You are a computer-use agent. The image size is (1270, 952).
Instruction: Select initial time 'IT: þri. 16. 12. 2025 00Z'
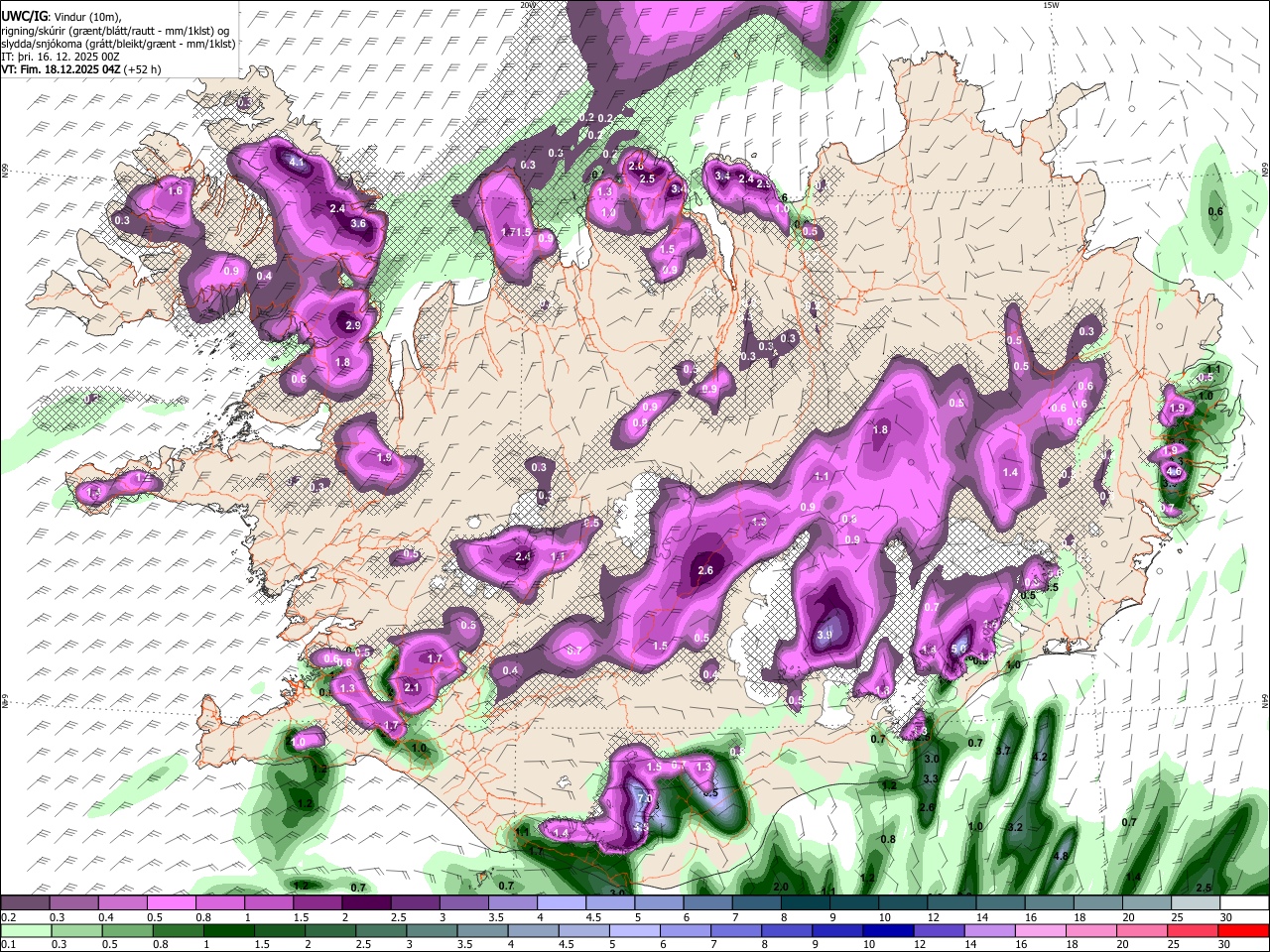click(59, 57)
